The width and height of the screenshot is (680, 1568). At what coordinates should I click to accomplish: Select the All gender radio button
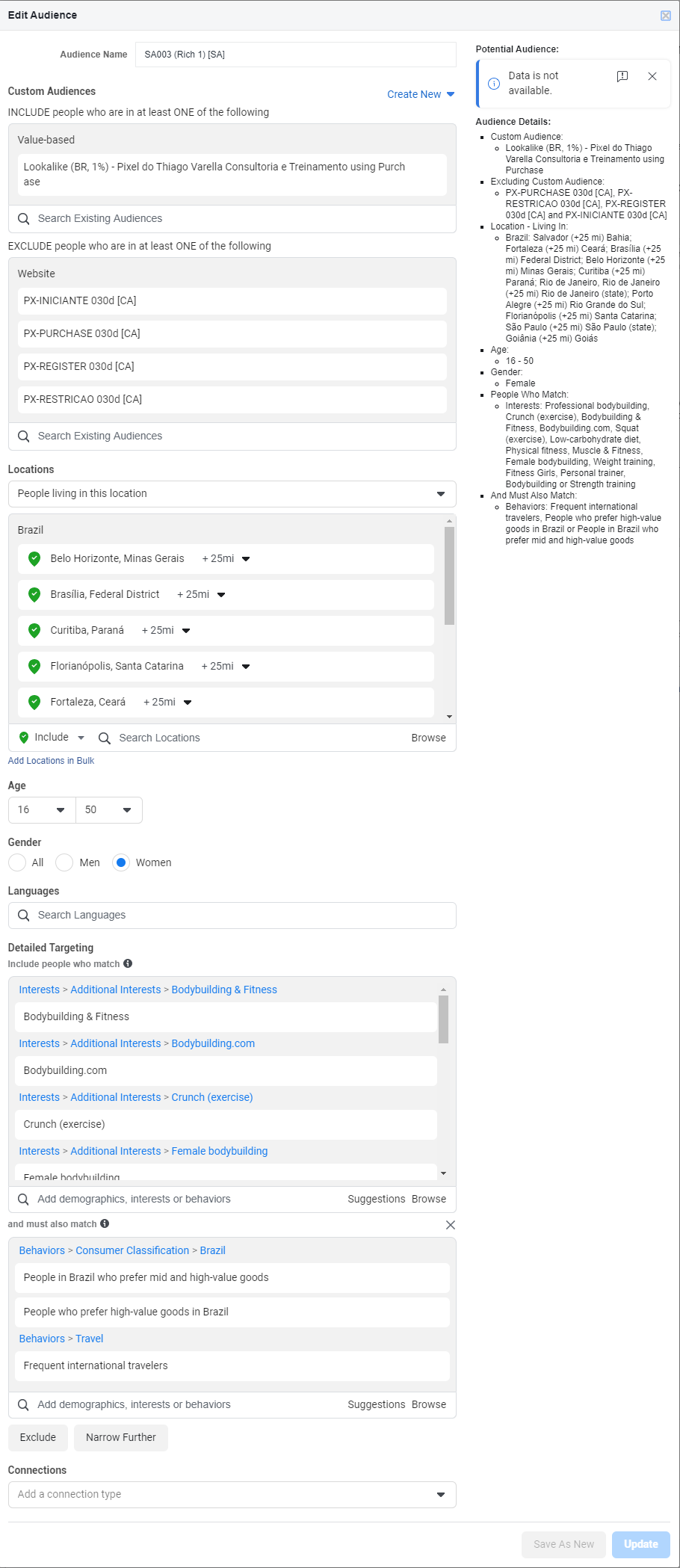[17, 862]
